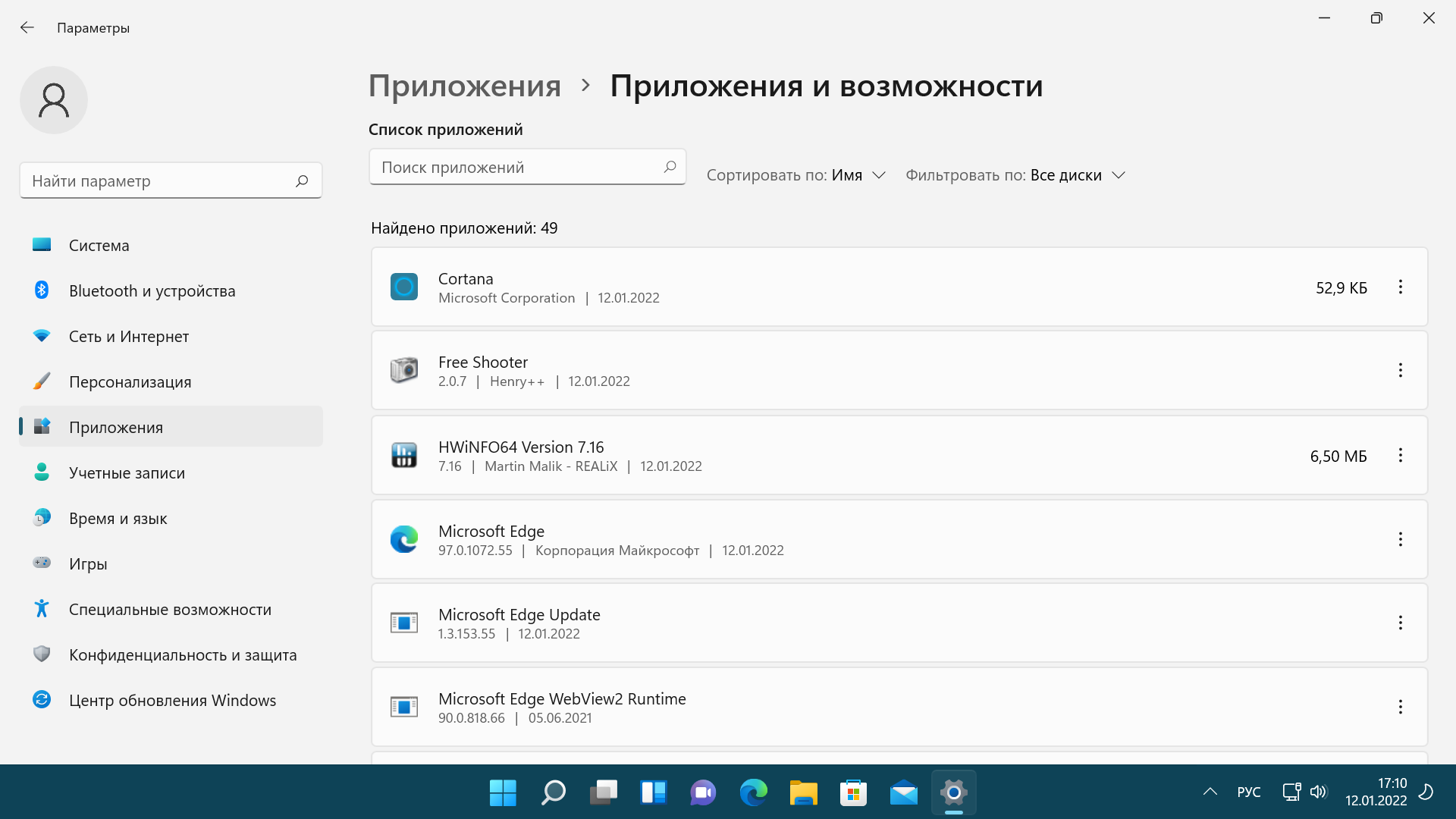Show hidden system tray icons chevron
The height and width of the screenshot is (819, 1456).
click(x=1210, y=792)
